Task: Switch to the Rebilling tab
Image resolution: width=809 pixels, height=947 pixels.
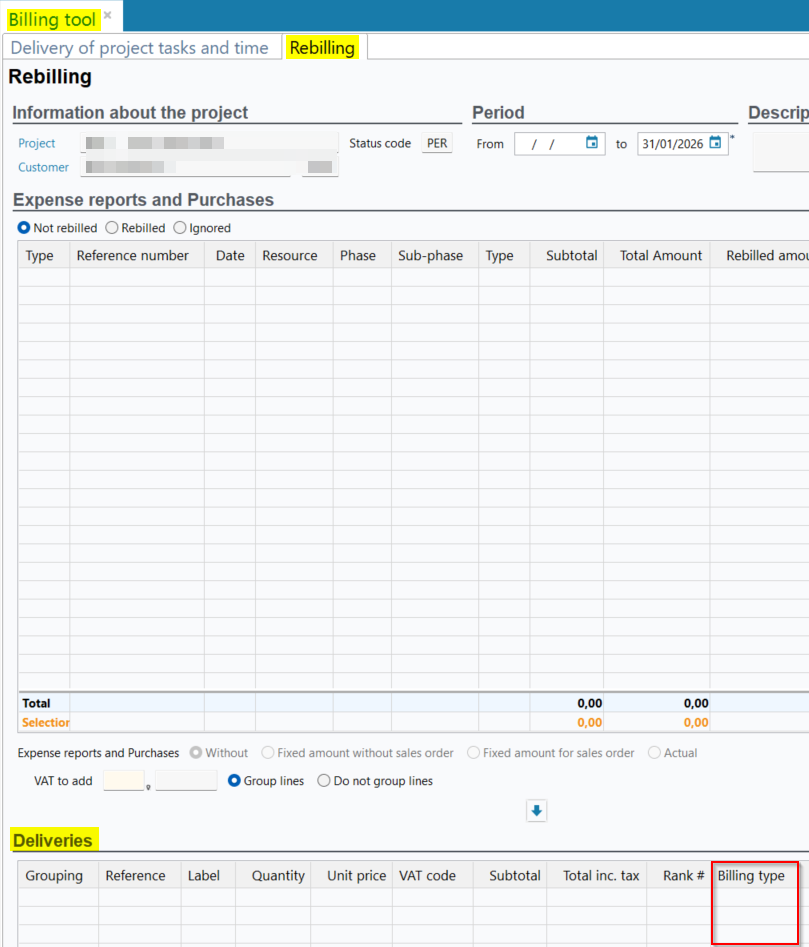Action: (x=322, y=48)
